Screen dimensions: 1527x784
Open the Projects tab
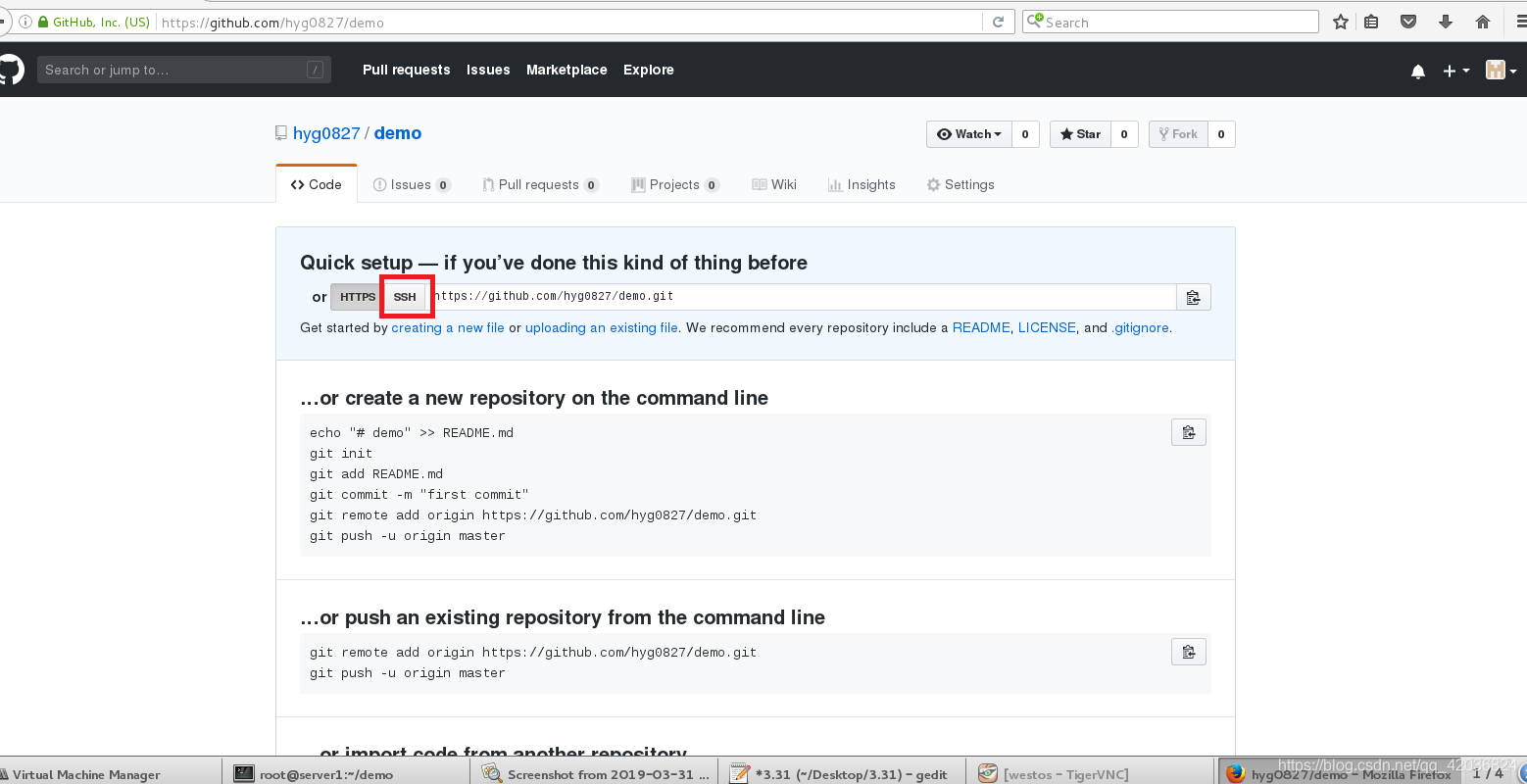pos(675,184)
